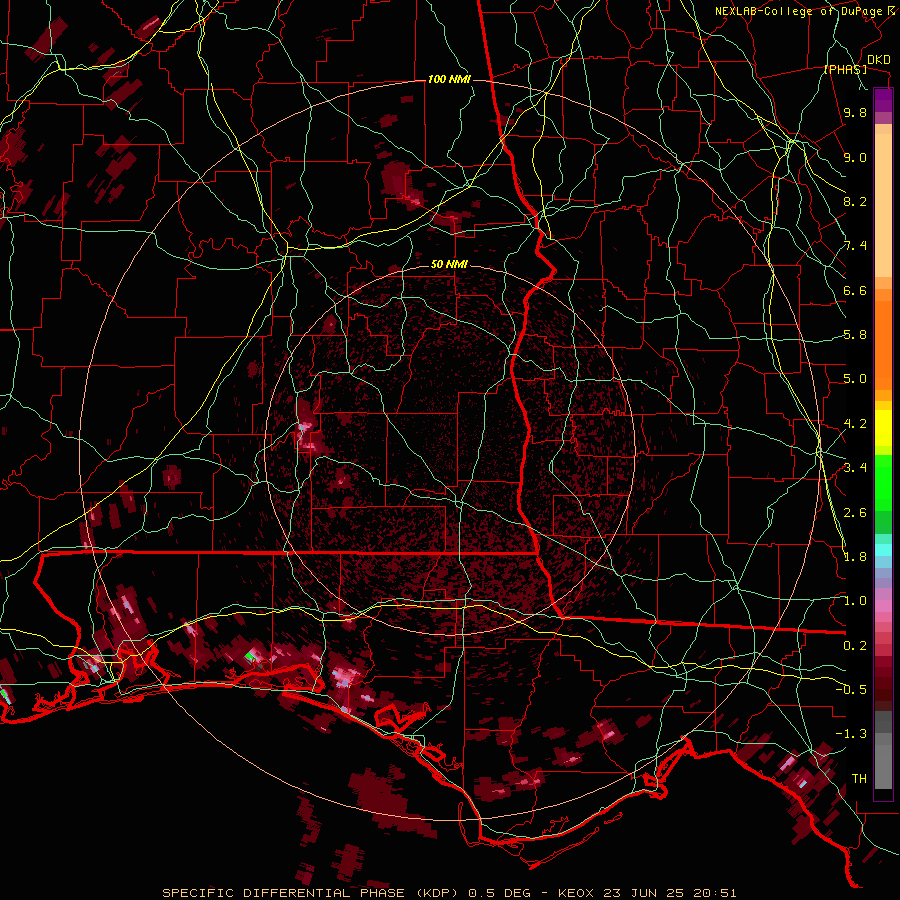Viewport: 900px width, 900px height.
Task: Click the DKD units label
Action: pos(878,60)
